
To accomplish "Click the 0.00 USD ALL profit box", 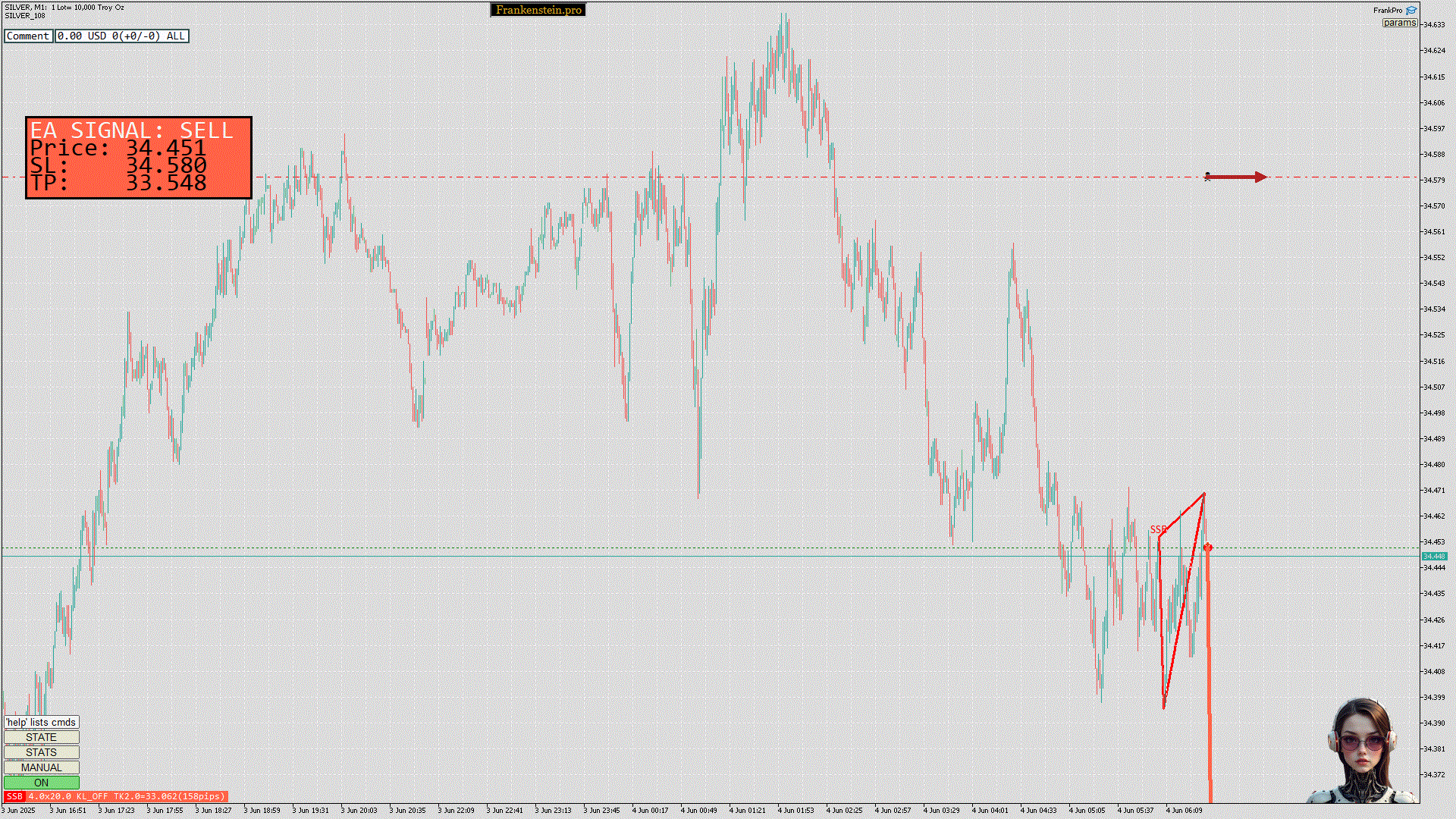I will tap(121, 36).
